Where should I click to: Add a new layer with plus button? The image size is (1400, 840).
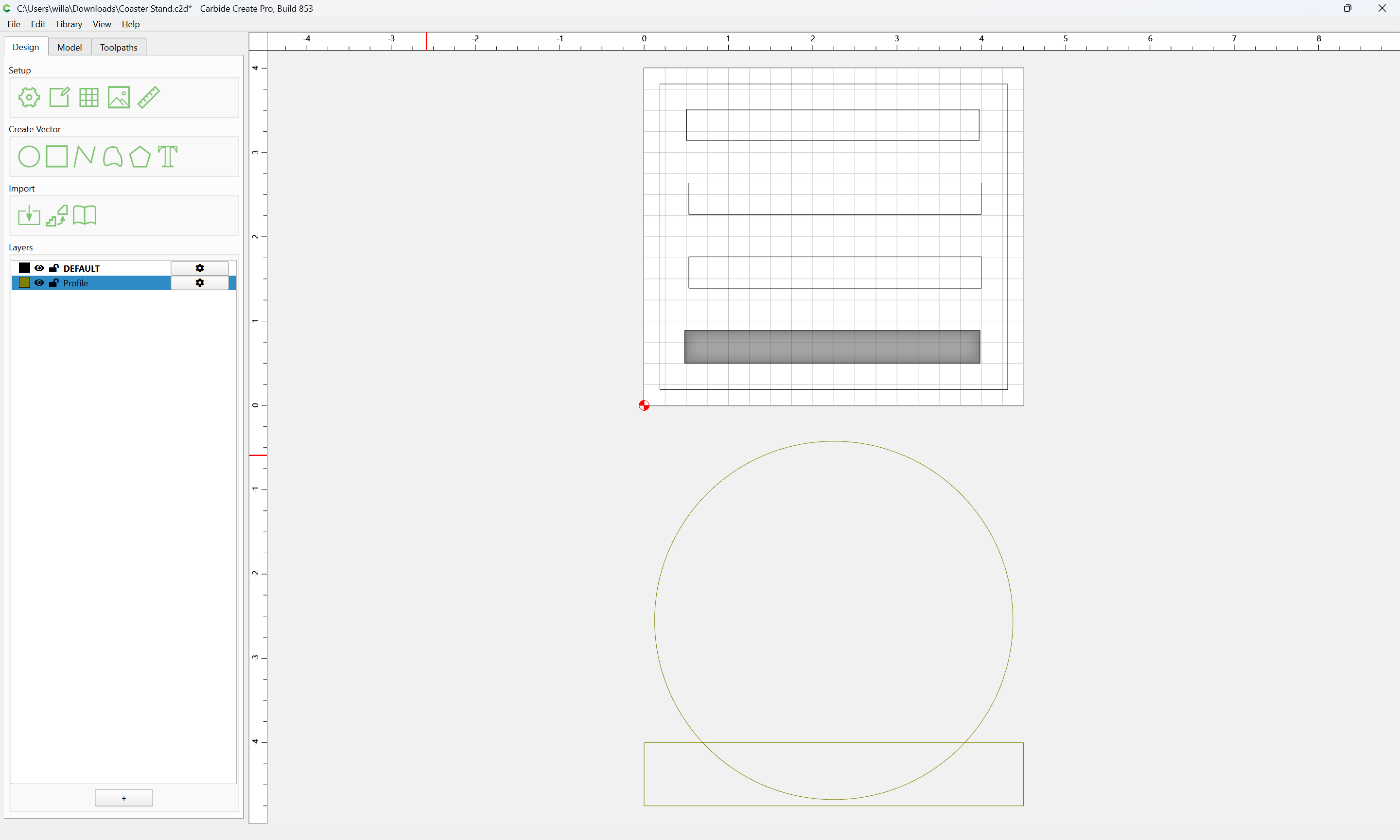tap(124, 798)
